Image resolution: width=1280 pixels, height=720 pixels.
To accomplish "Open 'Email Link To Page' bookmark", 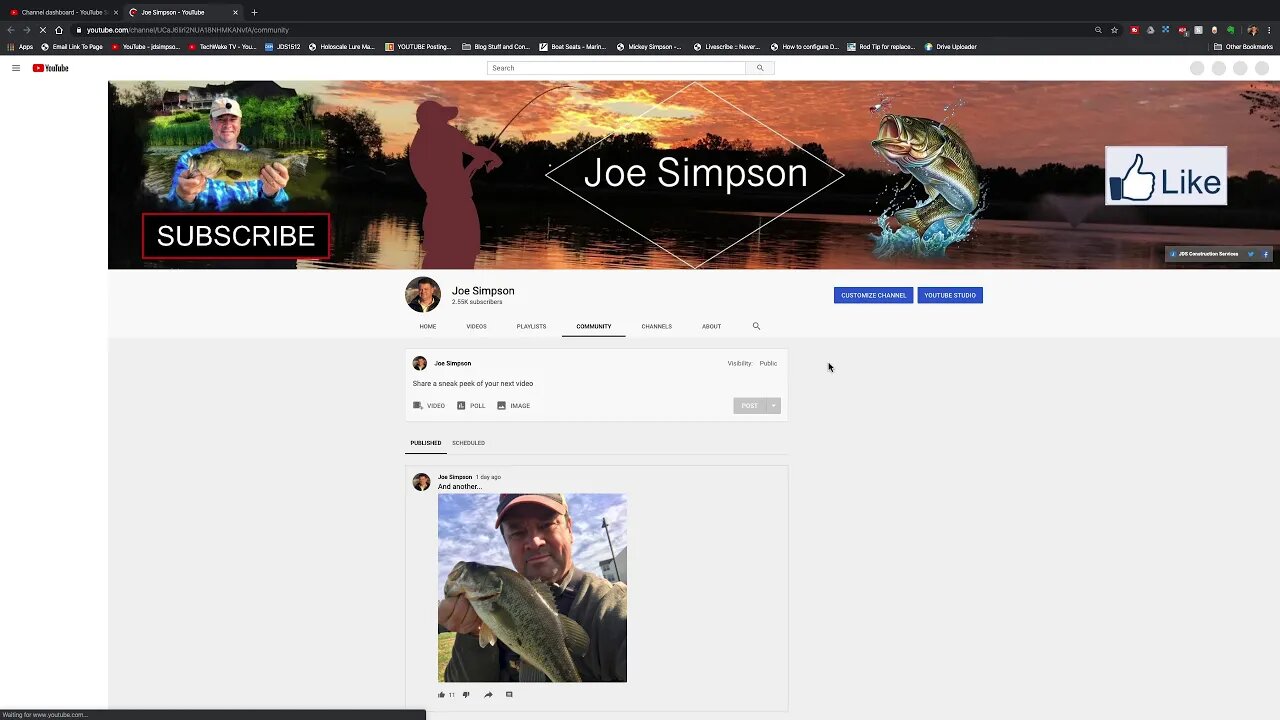I will 72,47.
